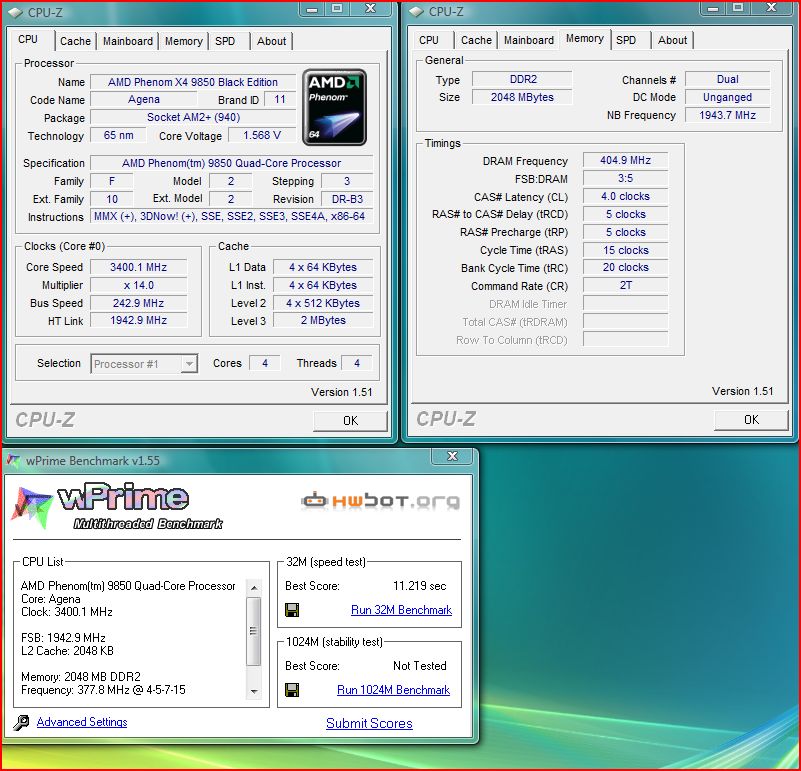Click OK in the right CPU-Z window

pyautogui.click(x=751, y=419)
